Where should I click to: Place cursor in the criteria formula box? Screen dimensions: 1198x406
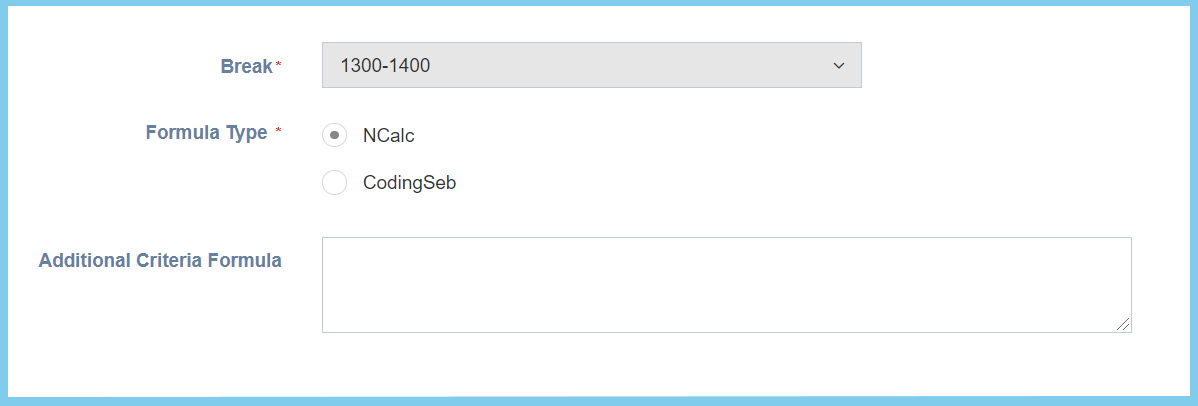click(x=726, y=284)
